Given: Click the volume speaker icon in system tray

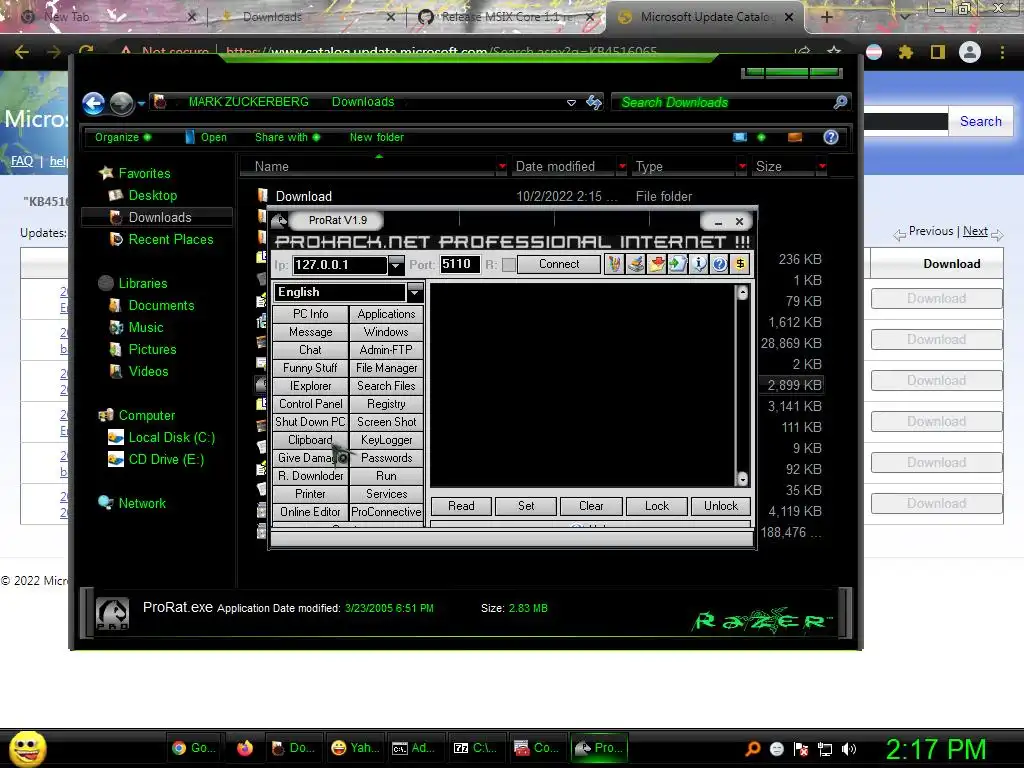Looking at the screenshot, I should 849,749.
